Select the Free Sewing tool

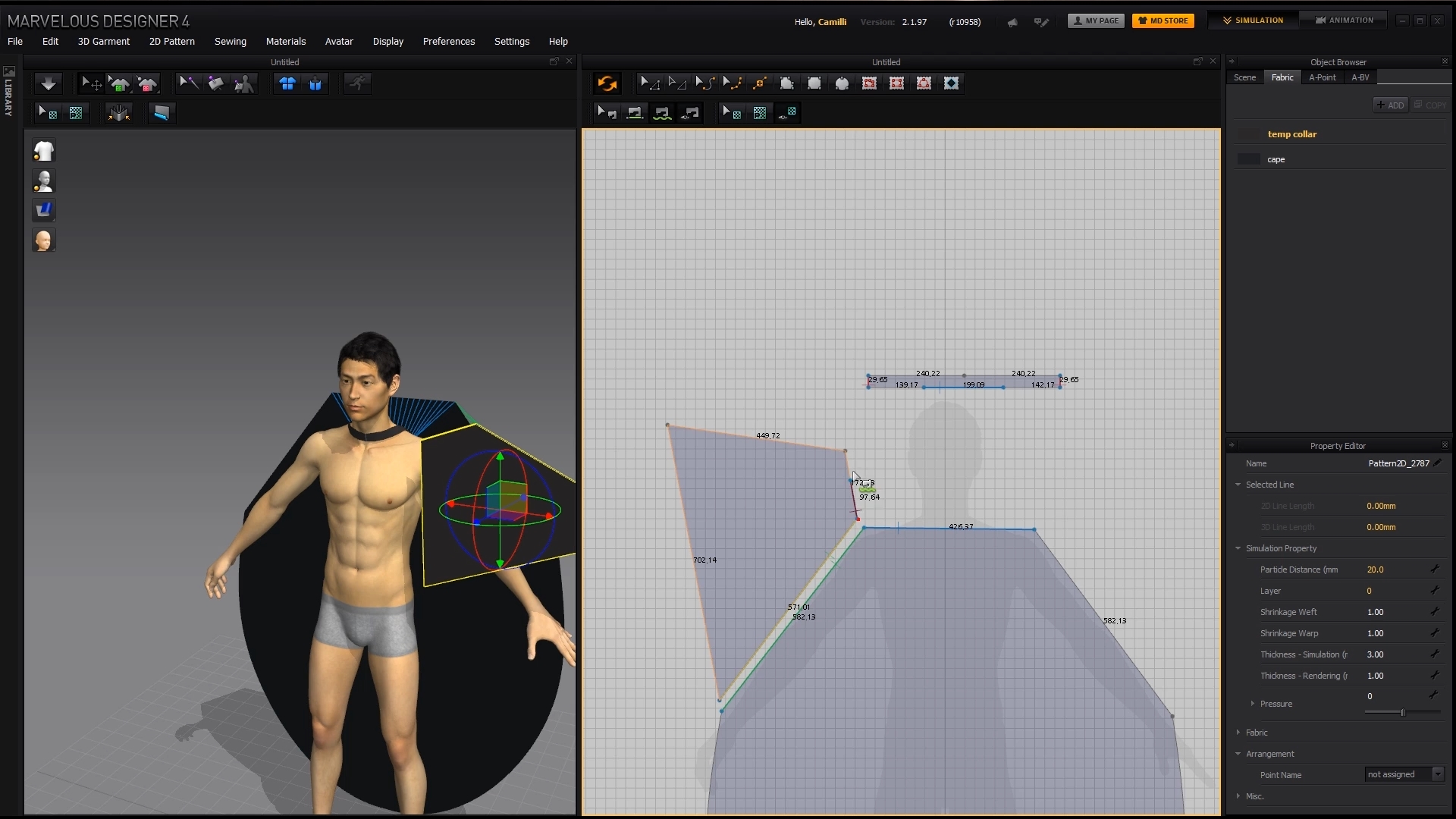(662, 113)
